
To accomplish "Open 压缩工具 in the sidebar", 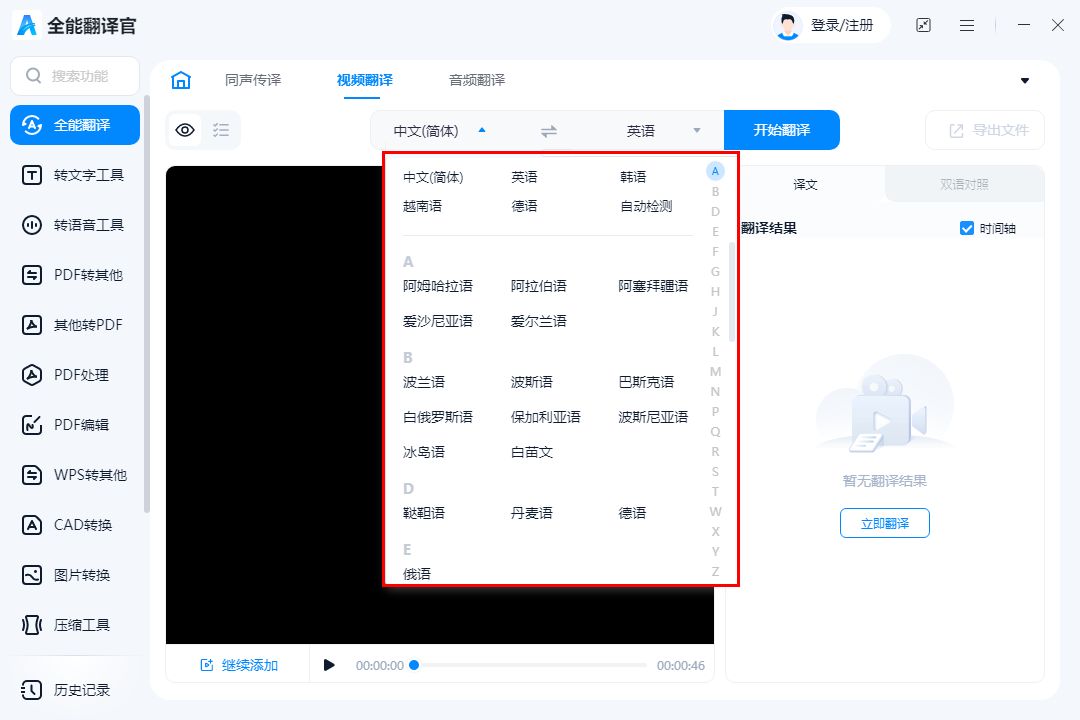I will (75, 625).
